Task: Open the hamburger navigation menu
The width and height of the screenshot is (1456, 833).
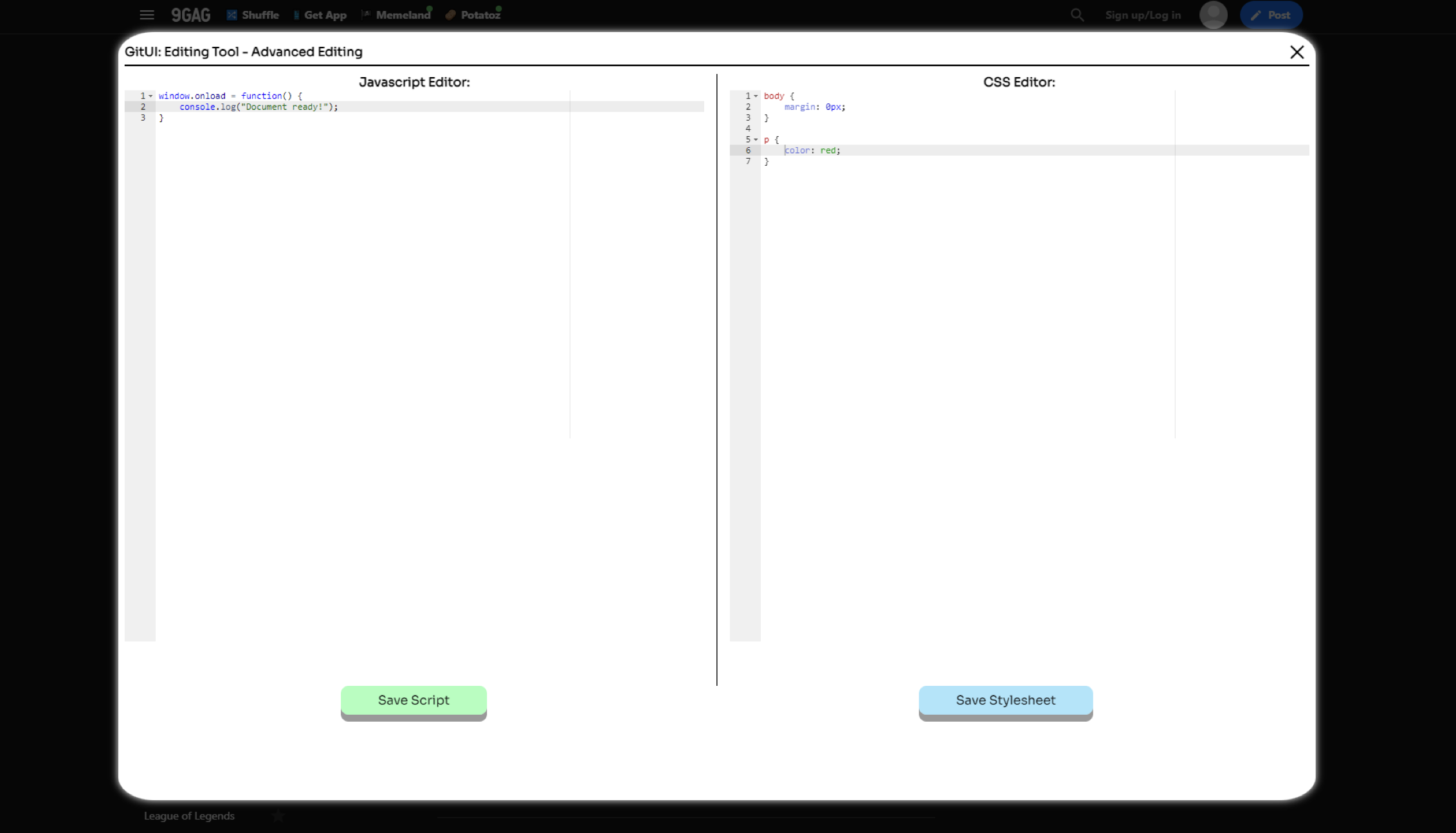Action: [147, 15]
